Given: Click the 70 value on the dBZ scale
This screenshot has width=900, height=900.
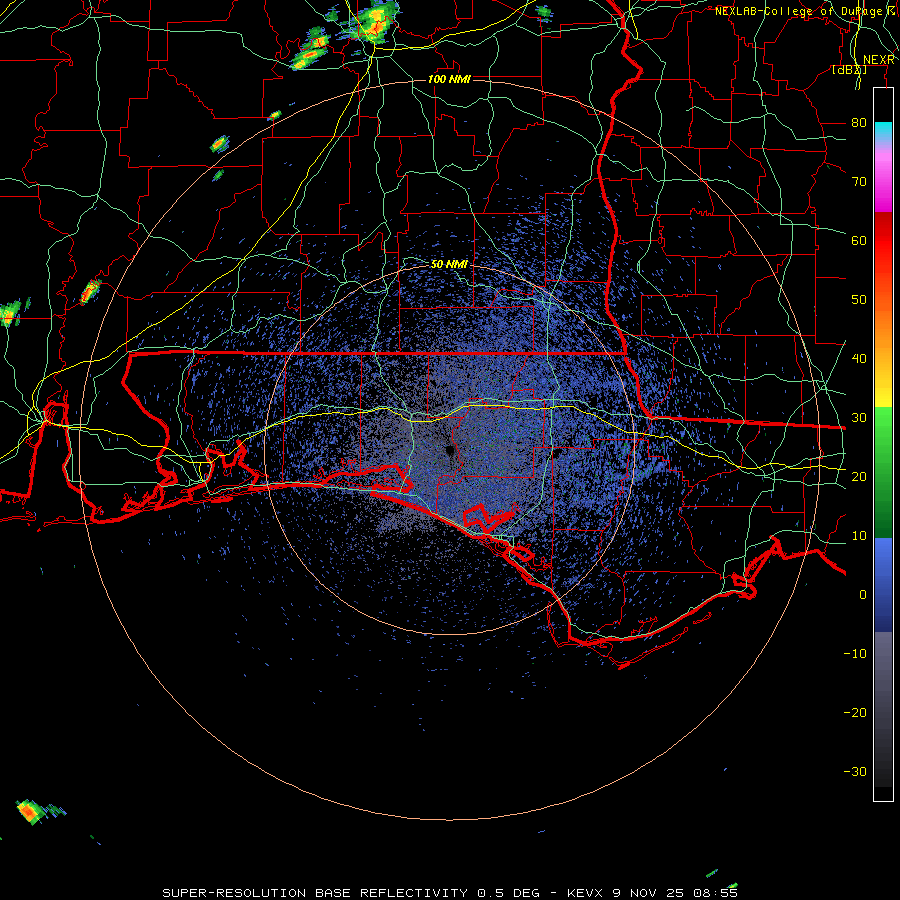Looking at the screenshot, I should tap(859, 182).
